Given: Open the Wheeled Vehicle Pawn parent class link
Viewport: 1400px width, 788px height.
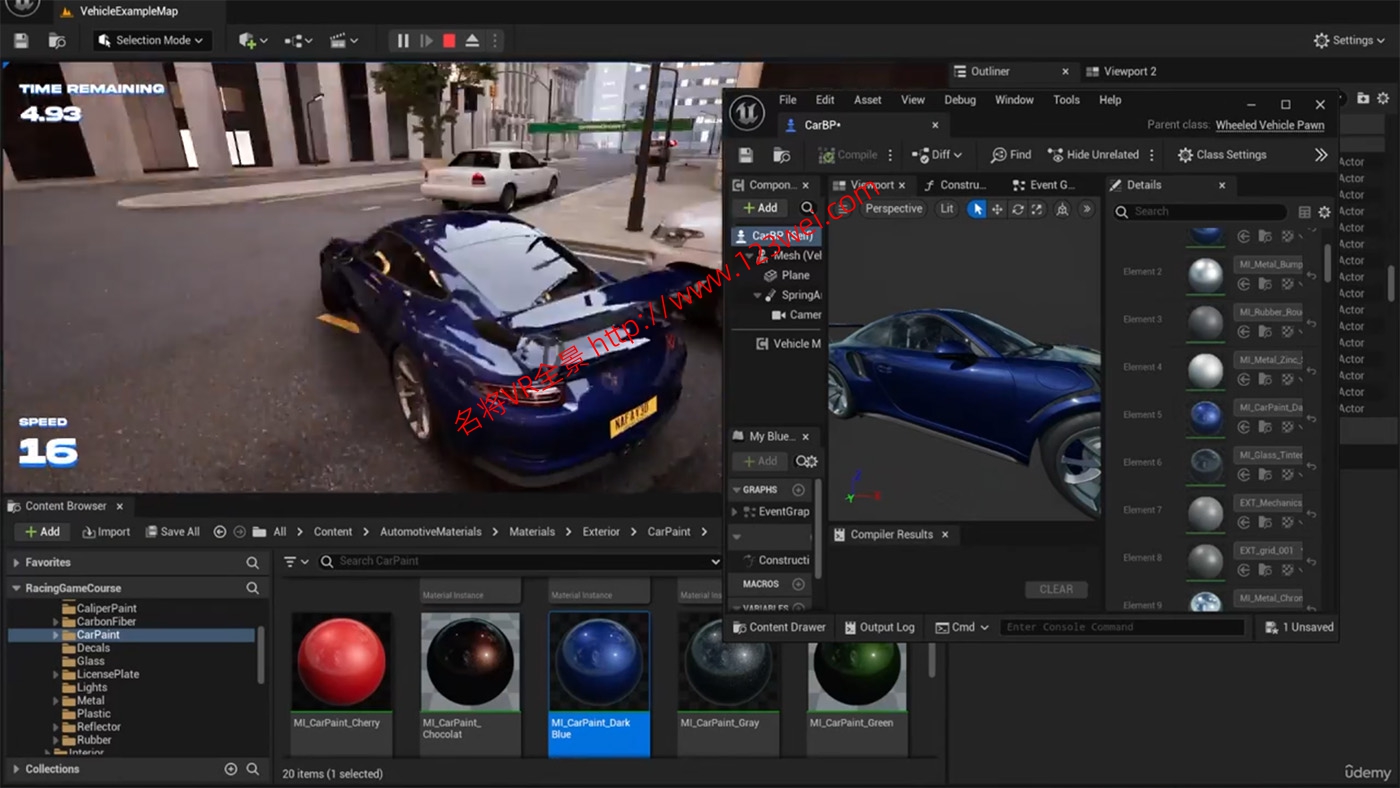Looking at the screenshot, I should pos(1269,125).
